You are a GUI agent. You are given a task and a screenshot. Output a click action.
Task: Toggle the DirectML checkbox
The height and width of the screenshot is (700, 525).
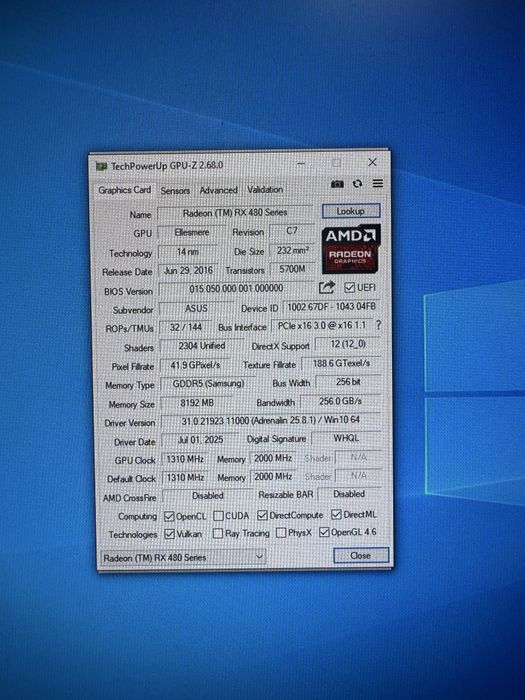pos(336,515)
